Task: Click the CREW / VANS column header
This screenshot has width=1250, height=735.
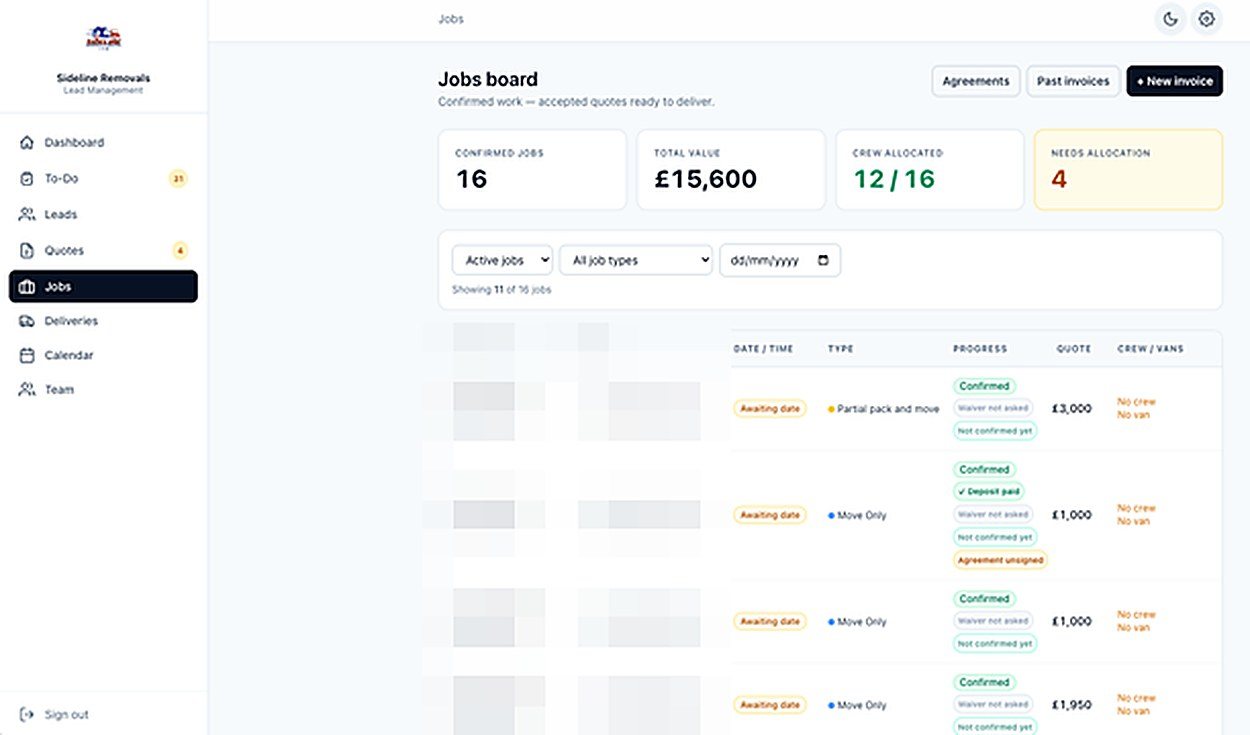Action: pos(1150,349)
